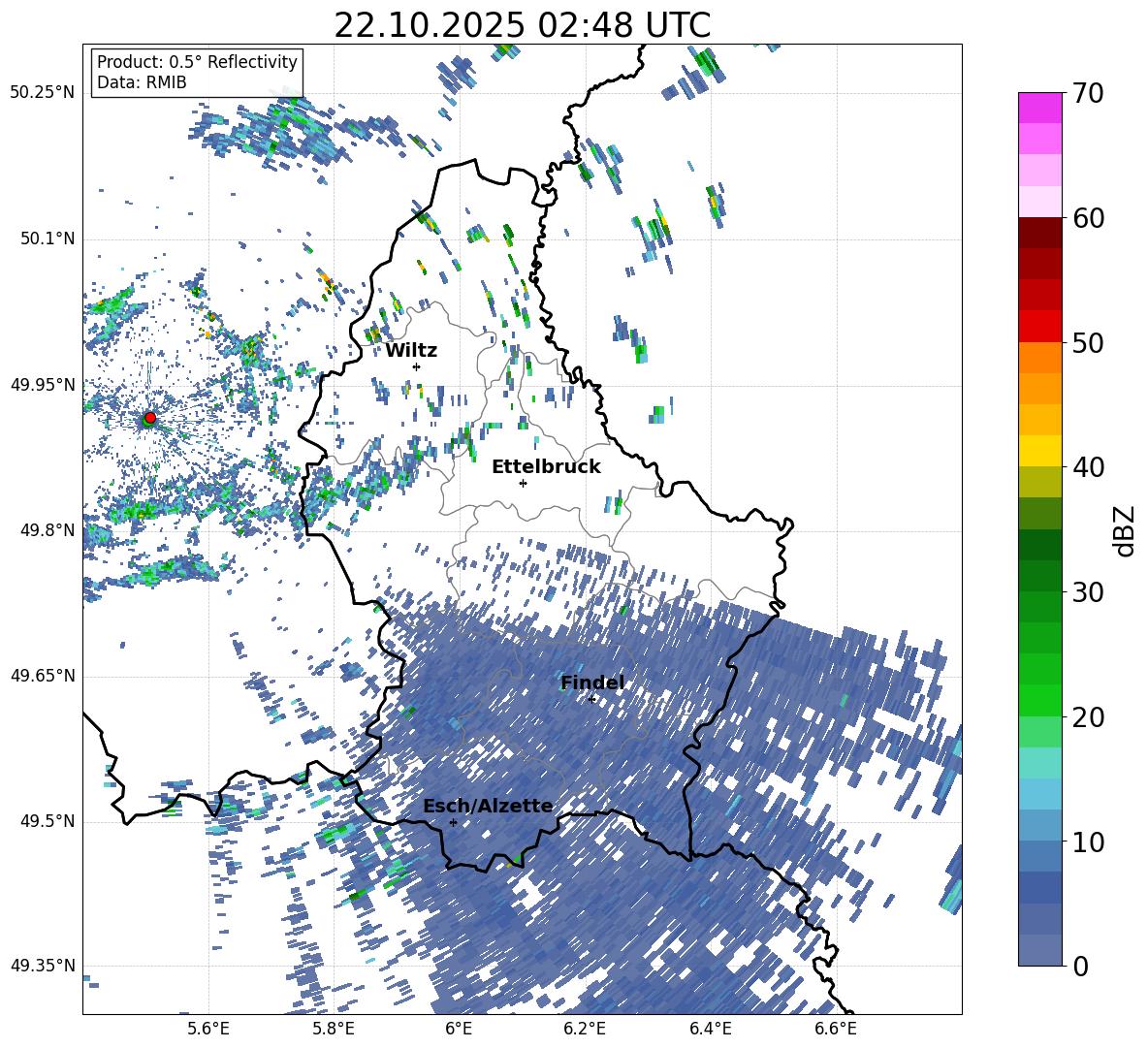Image resolution: width=1148 pixels, height=1048 pixels.
Task: Click the 49.35°N latitude label
Action: point(43,966)
